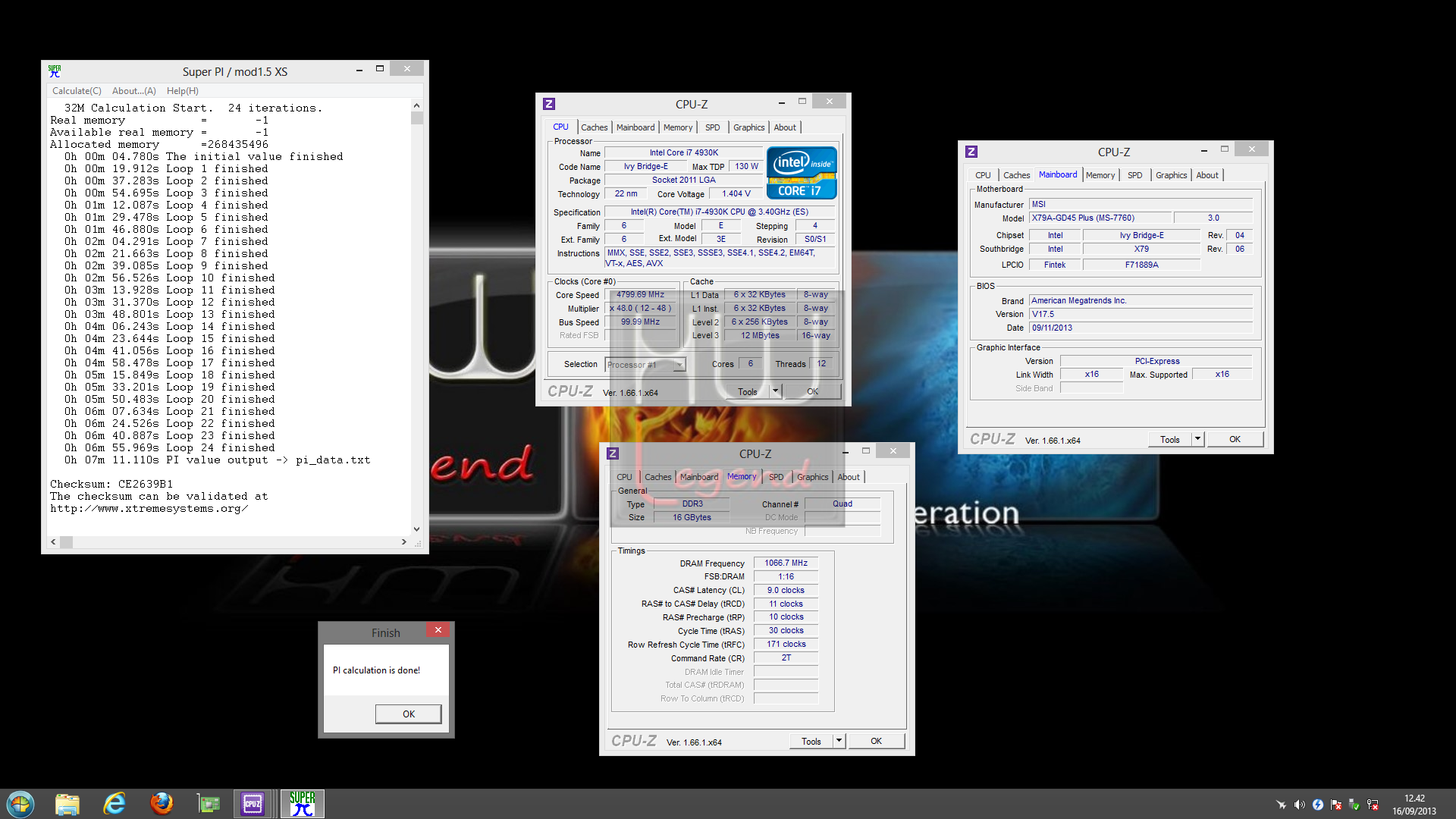The height and width of the screenshot is (819, 1456).
Task: Open the volume control tray icon
Action: pyautogui.click(x=1299, y=805)
